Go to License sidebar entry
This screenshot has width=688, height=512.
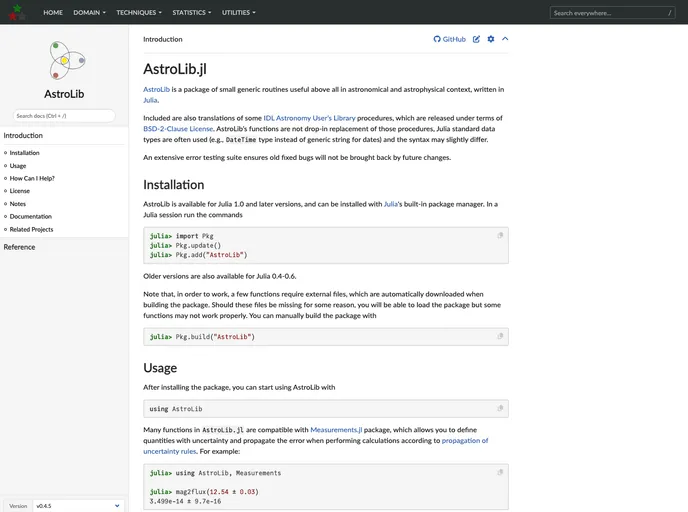point(20,191)
